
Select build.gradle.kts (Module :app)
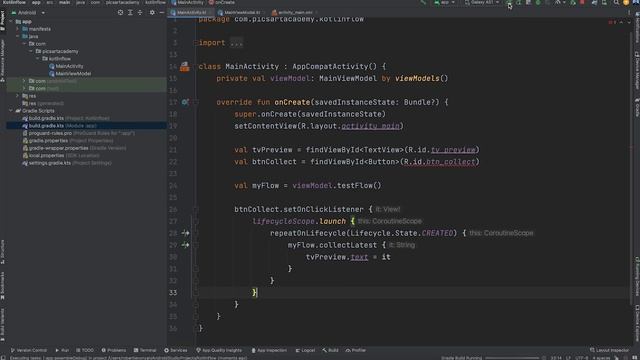point(86,126)
